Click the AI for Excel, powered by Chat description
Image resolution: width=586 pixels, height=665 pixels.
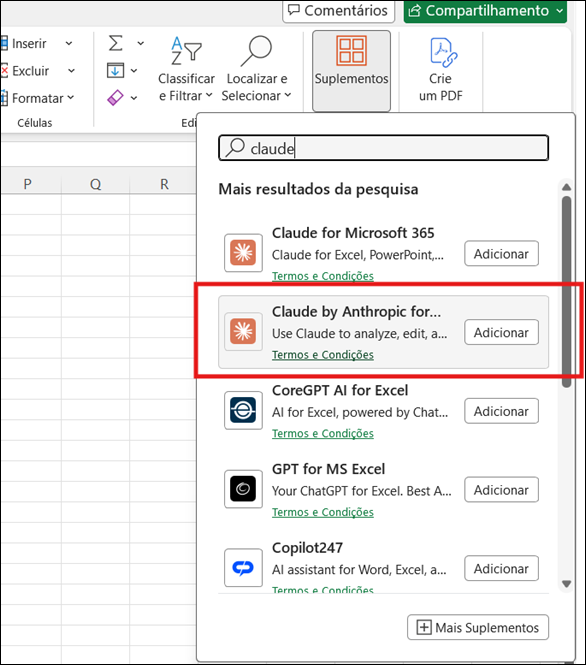tap(360, 412)
